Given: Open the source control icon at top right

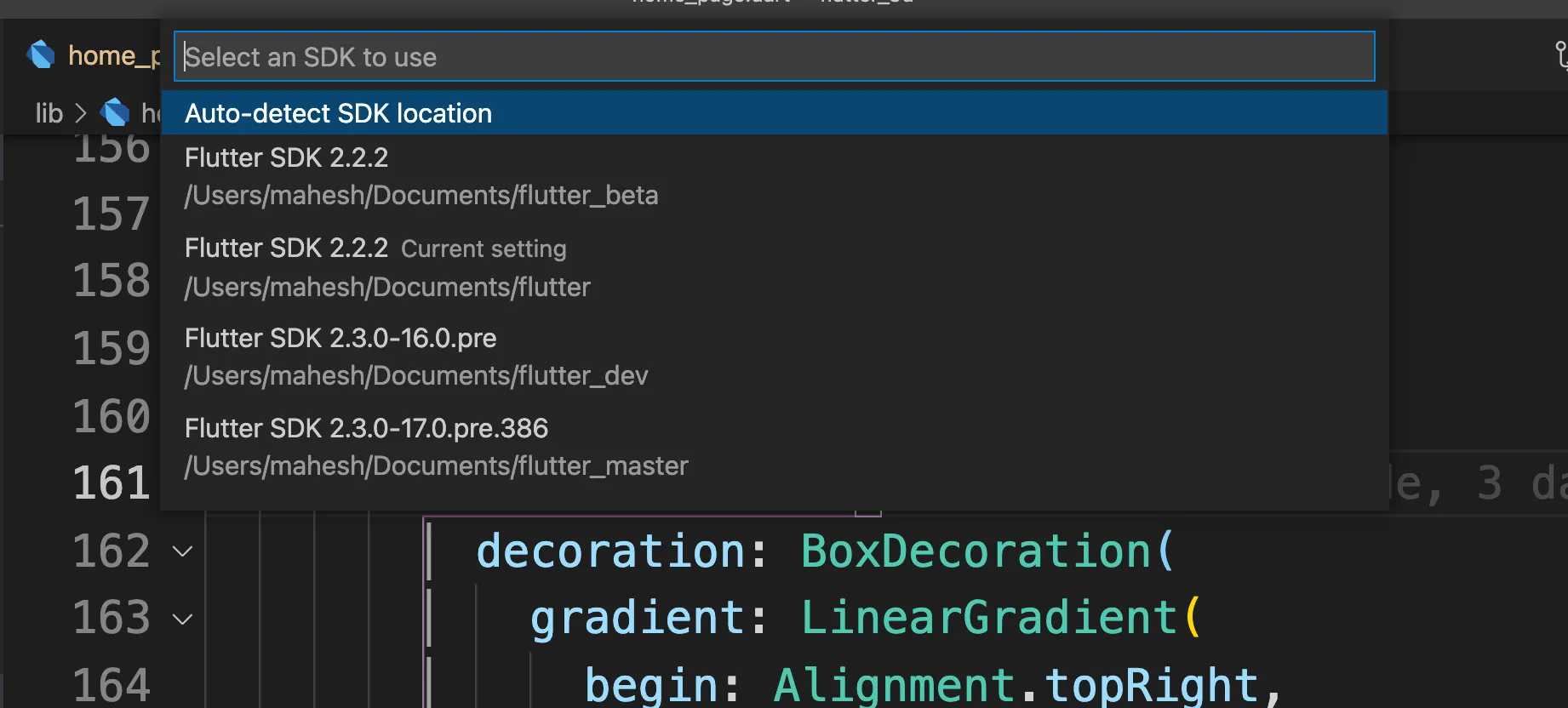Looking at the screenshot, I should click(1561, 56).
